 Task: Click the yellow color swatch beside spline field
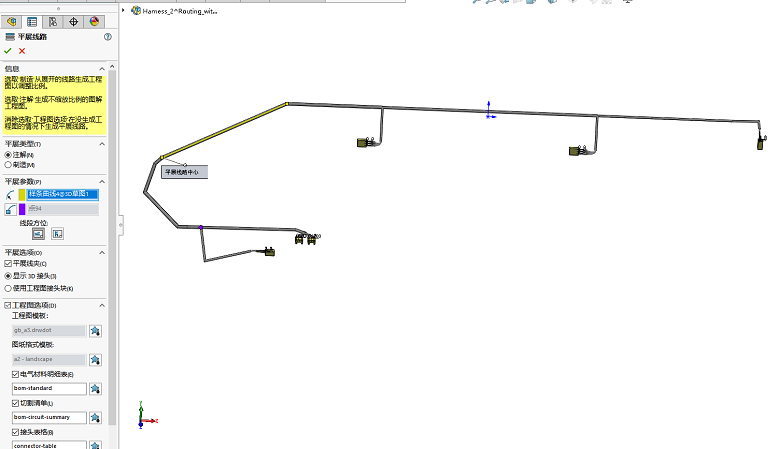22,194
